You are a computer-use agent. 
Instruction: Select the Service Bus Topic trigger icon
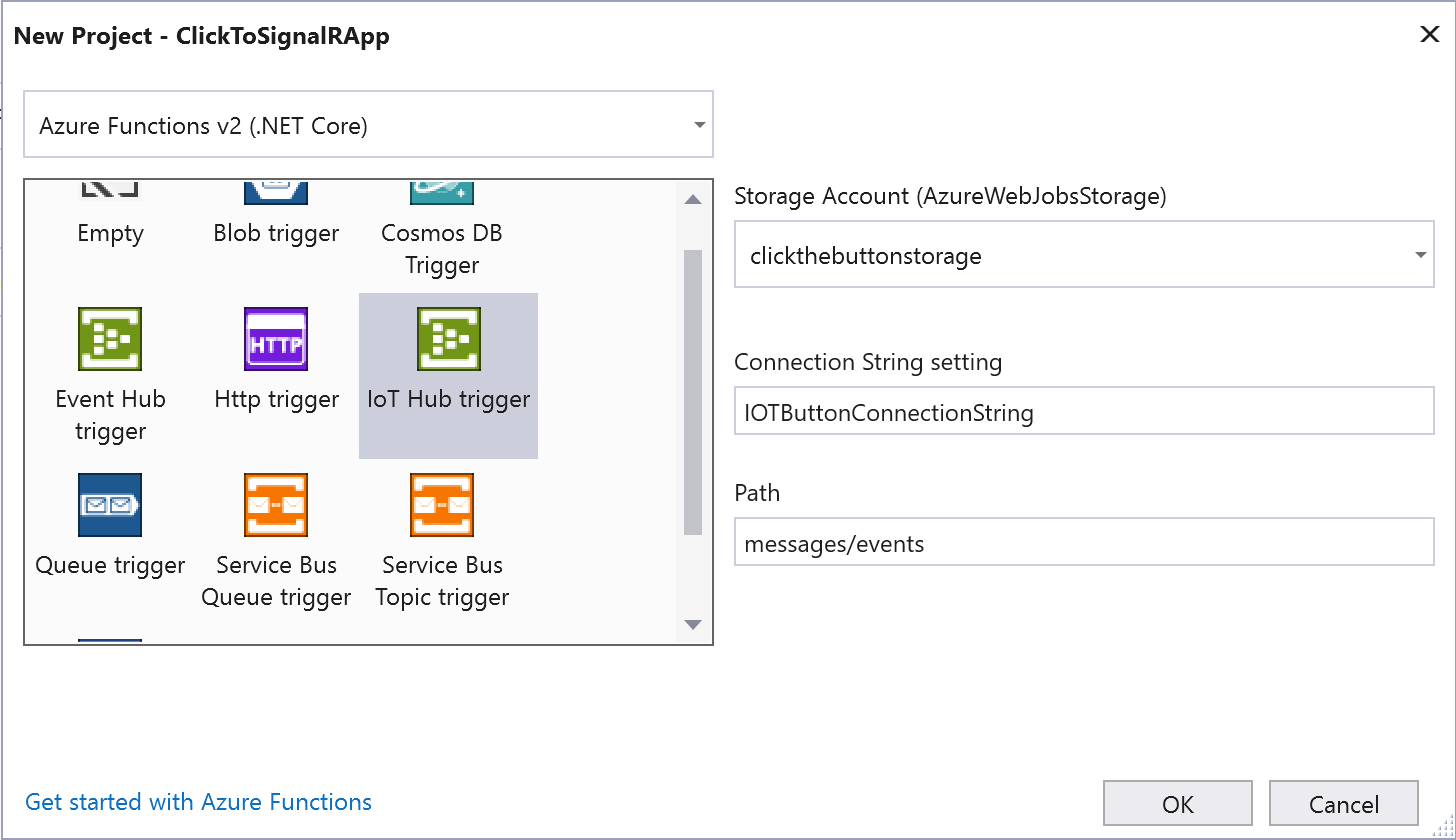click(442, 505)
